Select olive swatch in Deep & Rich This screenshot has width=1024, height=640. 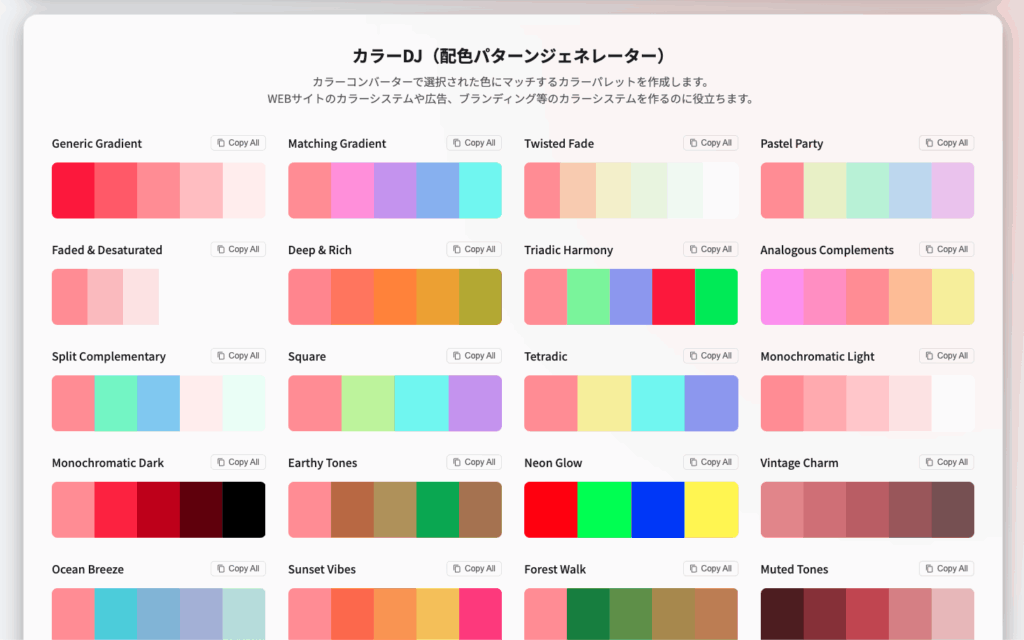click(x=481, y=296)
